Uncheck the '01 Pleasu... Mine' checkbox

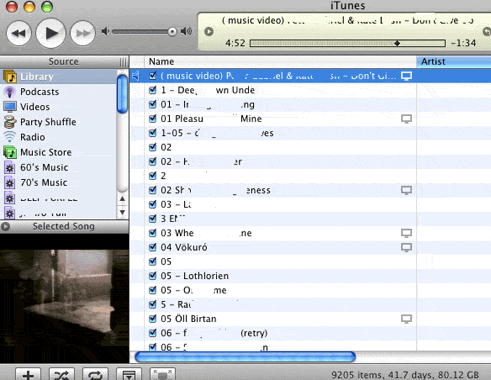point(153,118)
